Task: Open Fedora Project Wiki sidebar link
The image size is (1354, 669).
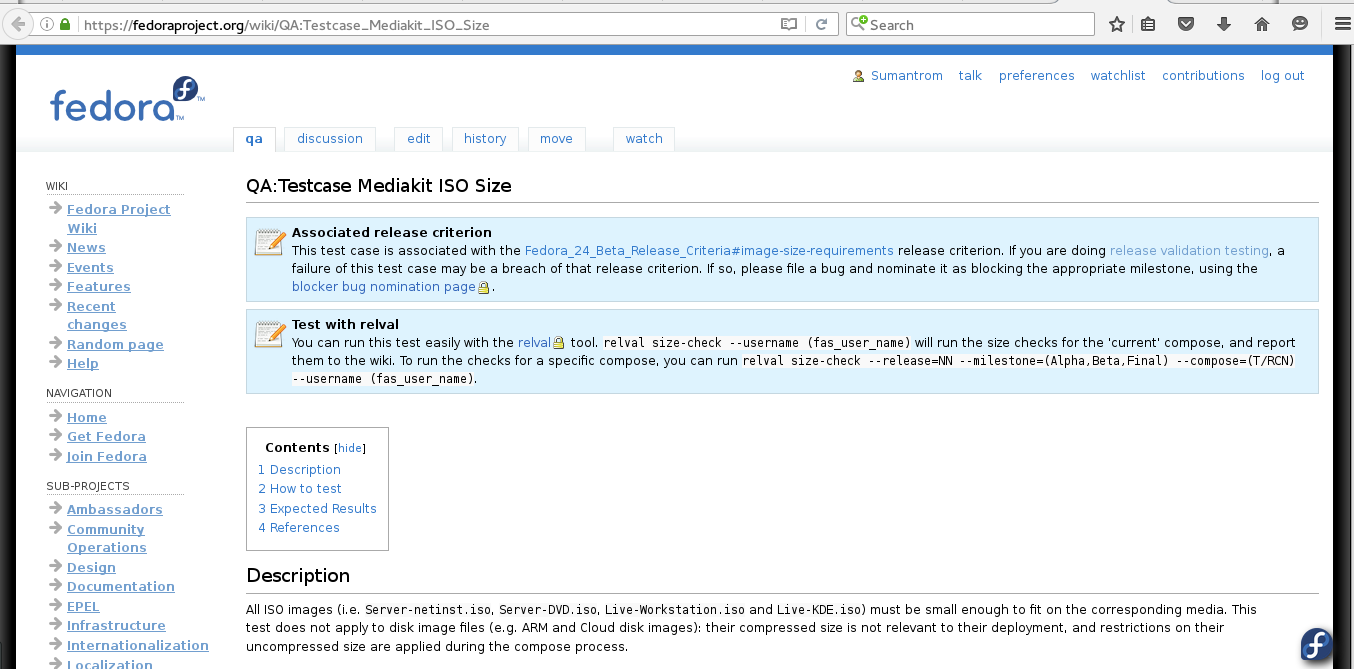Action: (x=119, y=219)
